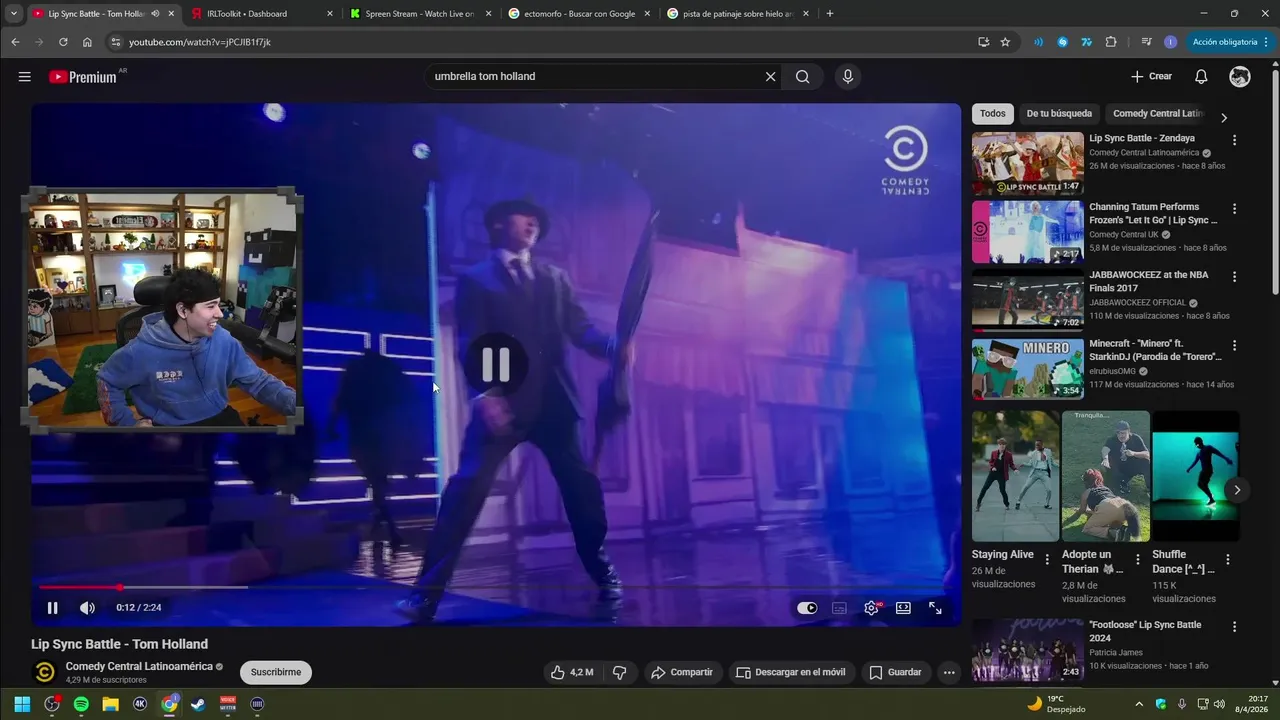Pause the video with the player pause button
Image resolution: width=1280 pixels, height=720 pixels.
pos(52,607)
